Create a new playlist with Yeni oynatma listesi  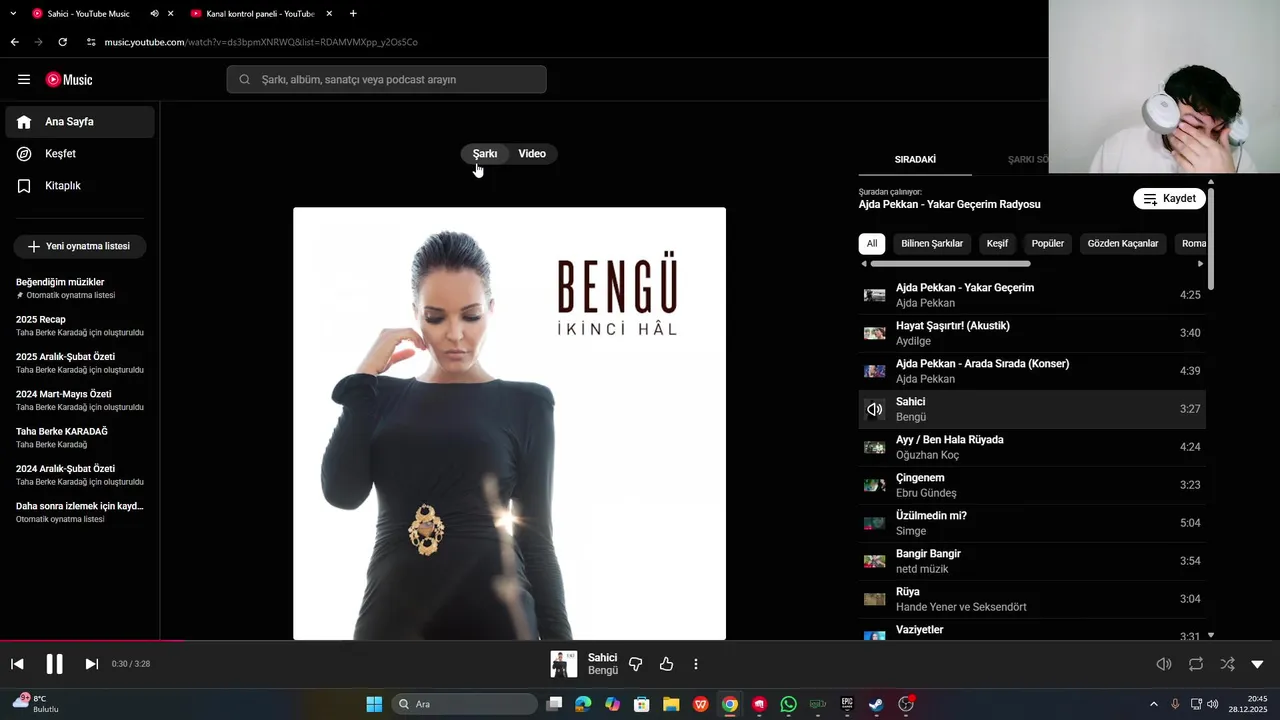point(80,246)
